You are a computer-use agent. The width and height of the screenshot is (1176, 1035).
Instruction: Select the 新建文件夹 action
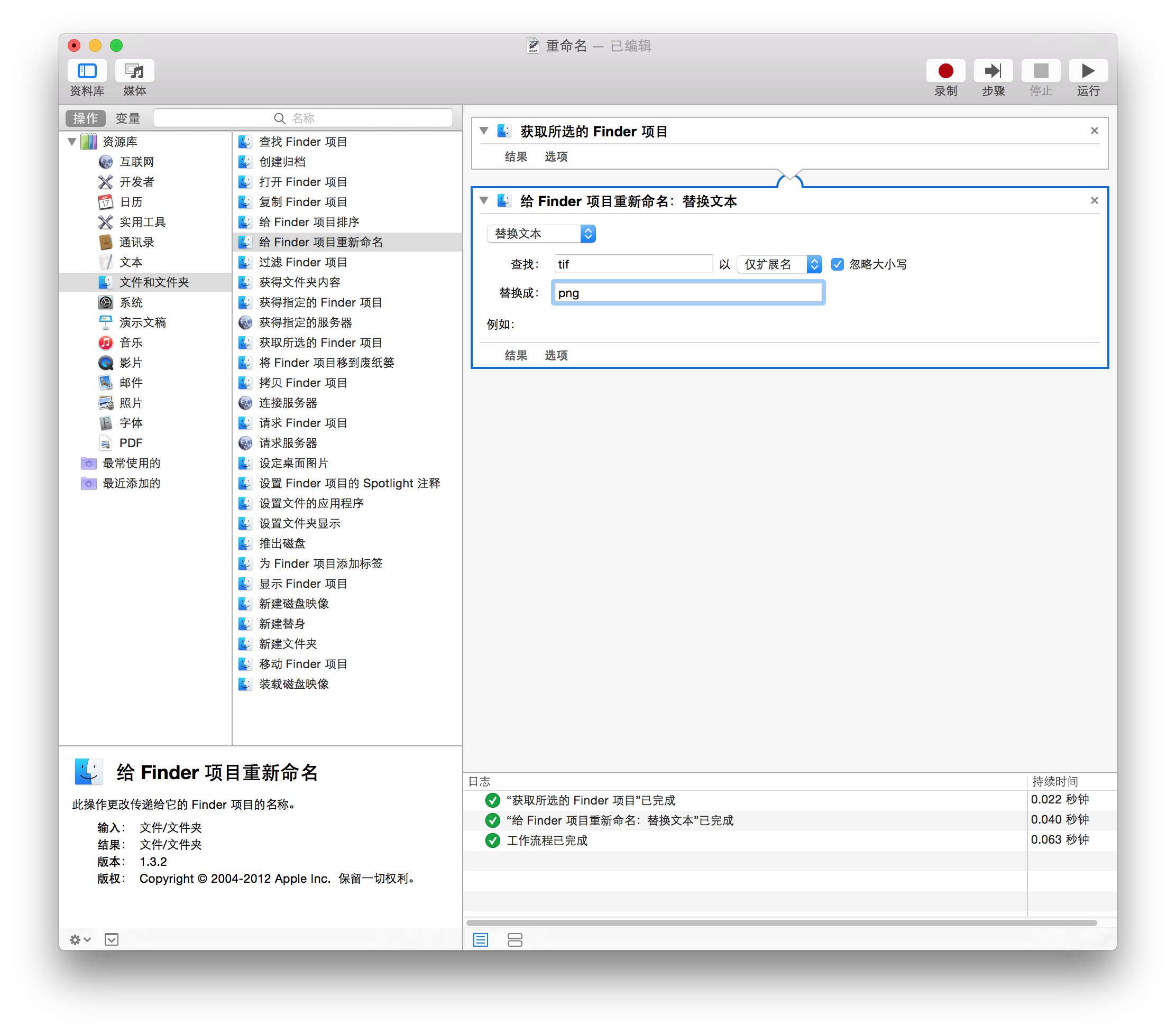[x=347, y=644]
